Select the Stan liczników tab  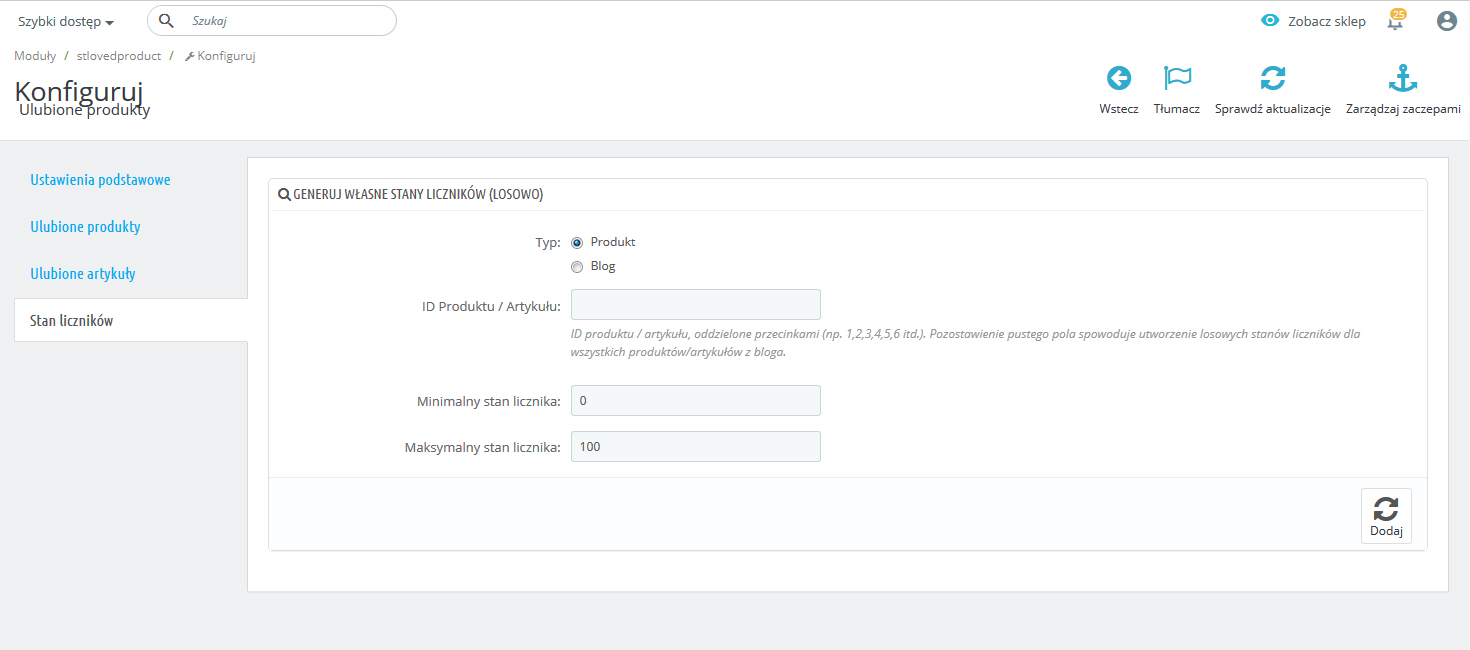point(72,321)
